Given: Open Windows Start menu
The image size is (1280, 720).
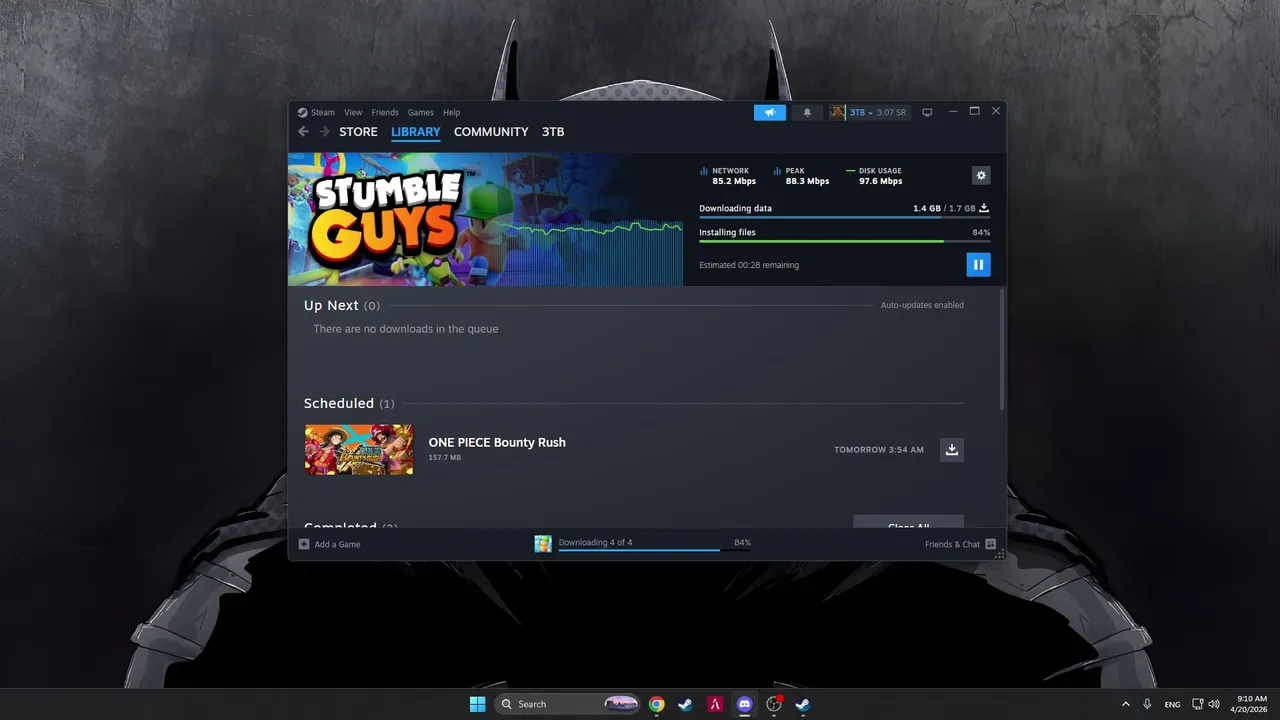Looking at the screenshot, I should 477,704.
